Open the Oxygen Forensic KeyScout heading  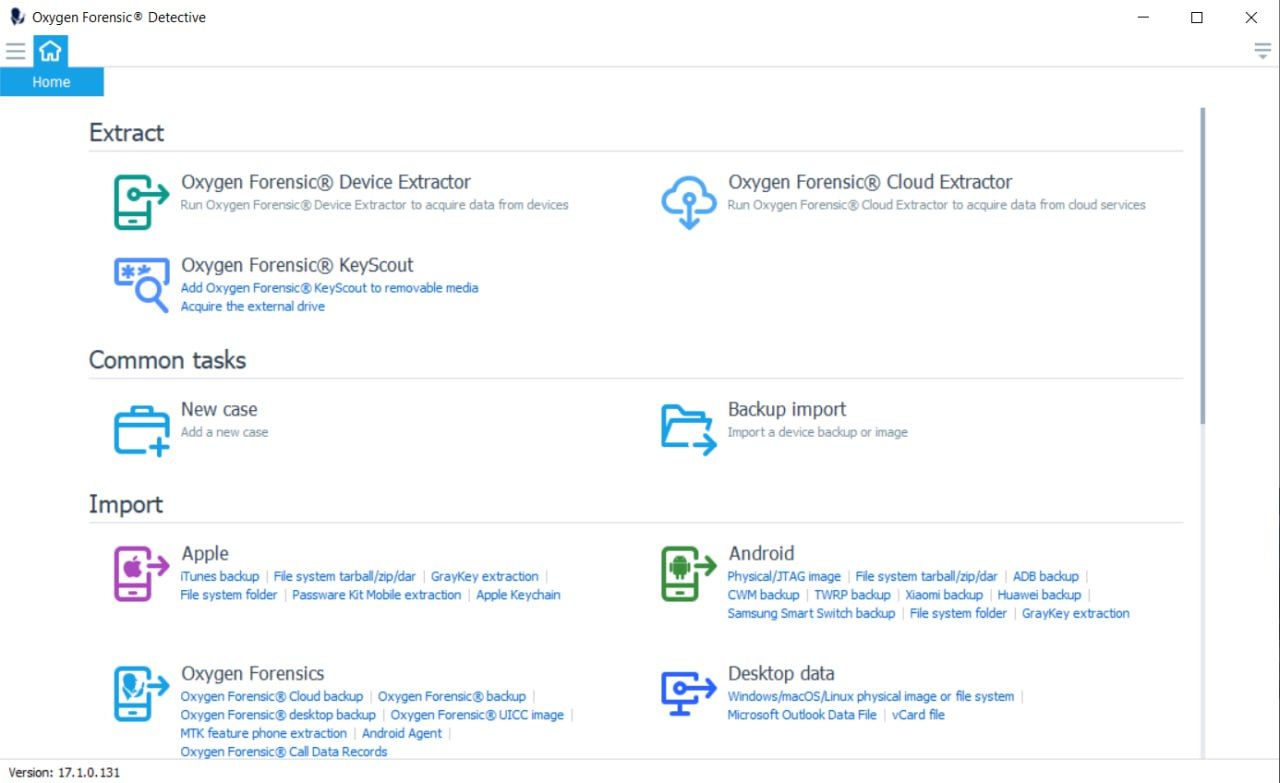297,265
